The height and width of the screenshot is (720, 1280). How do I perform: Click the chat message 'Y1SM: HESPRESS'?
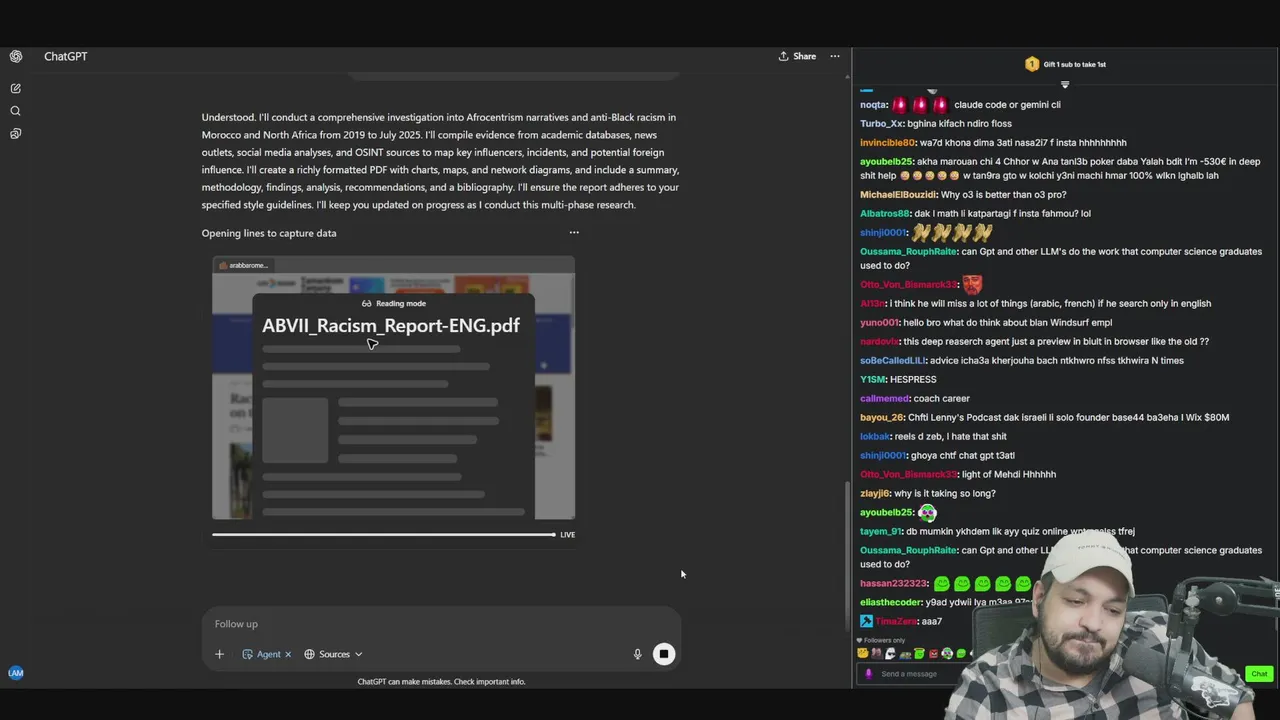898,379
